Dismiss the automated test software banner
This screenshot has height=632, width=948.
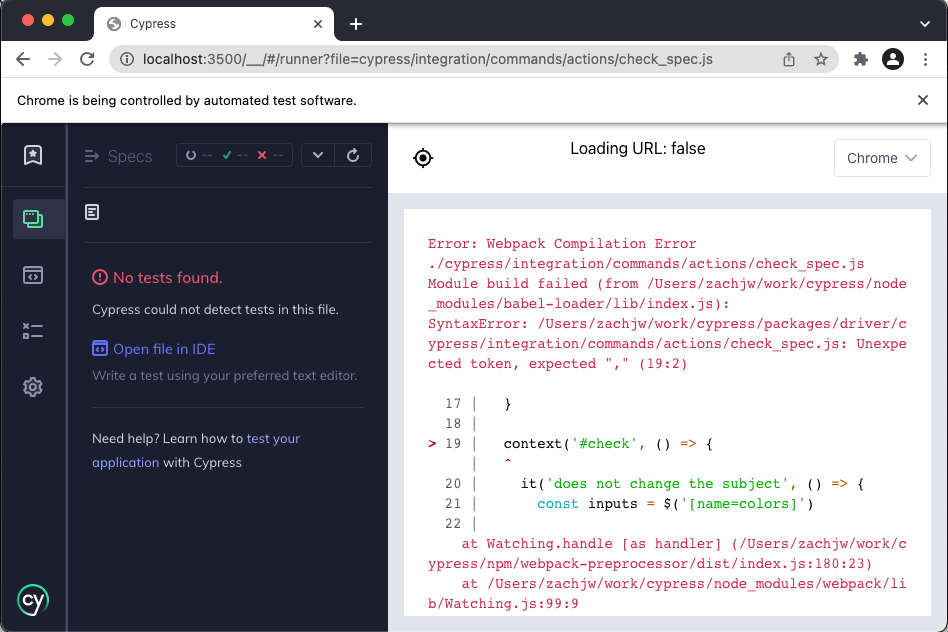(923, 100)
